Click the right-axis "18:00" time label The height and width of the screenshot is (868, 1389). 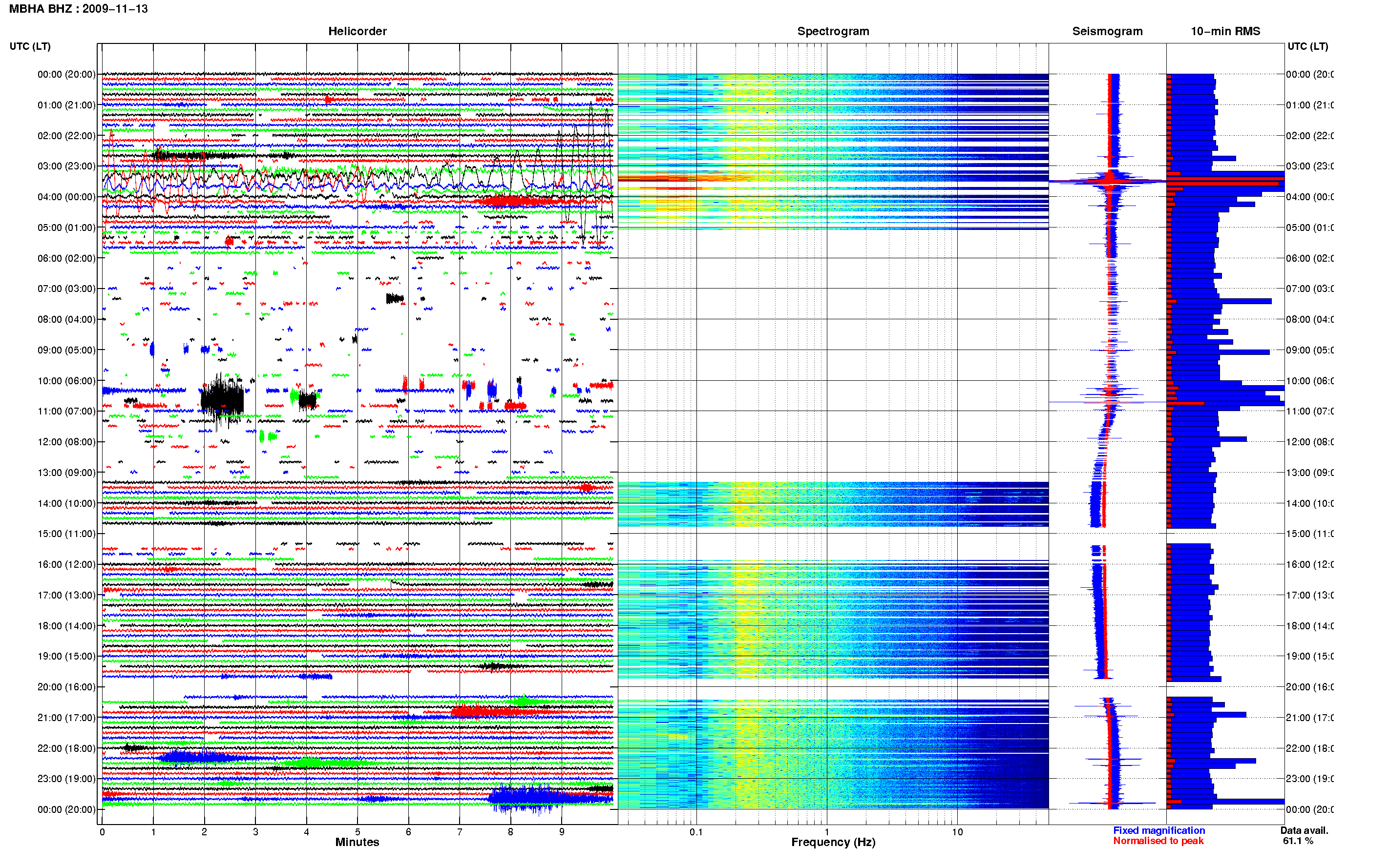click(x=1309, y=626)
